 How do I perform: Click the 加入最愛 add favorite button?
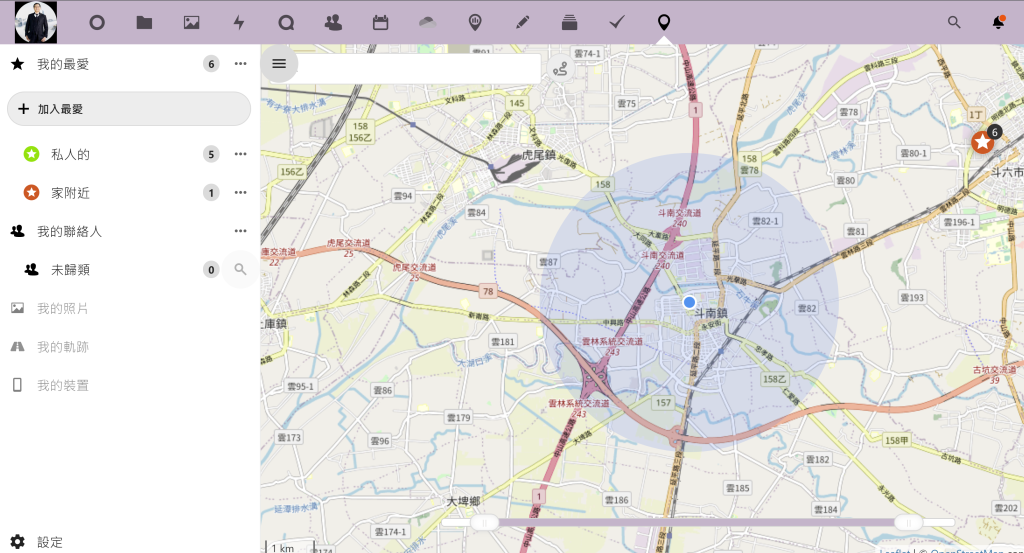pyautogui.click(x=129, y=109)
